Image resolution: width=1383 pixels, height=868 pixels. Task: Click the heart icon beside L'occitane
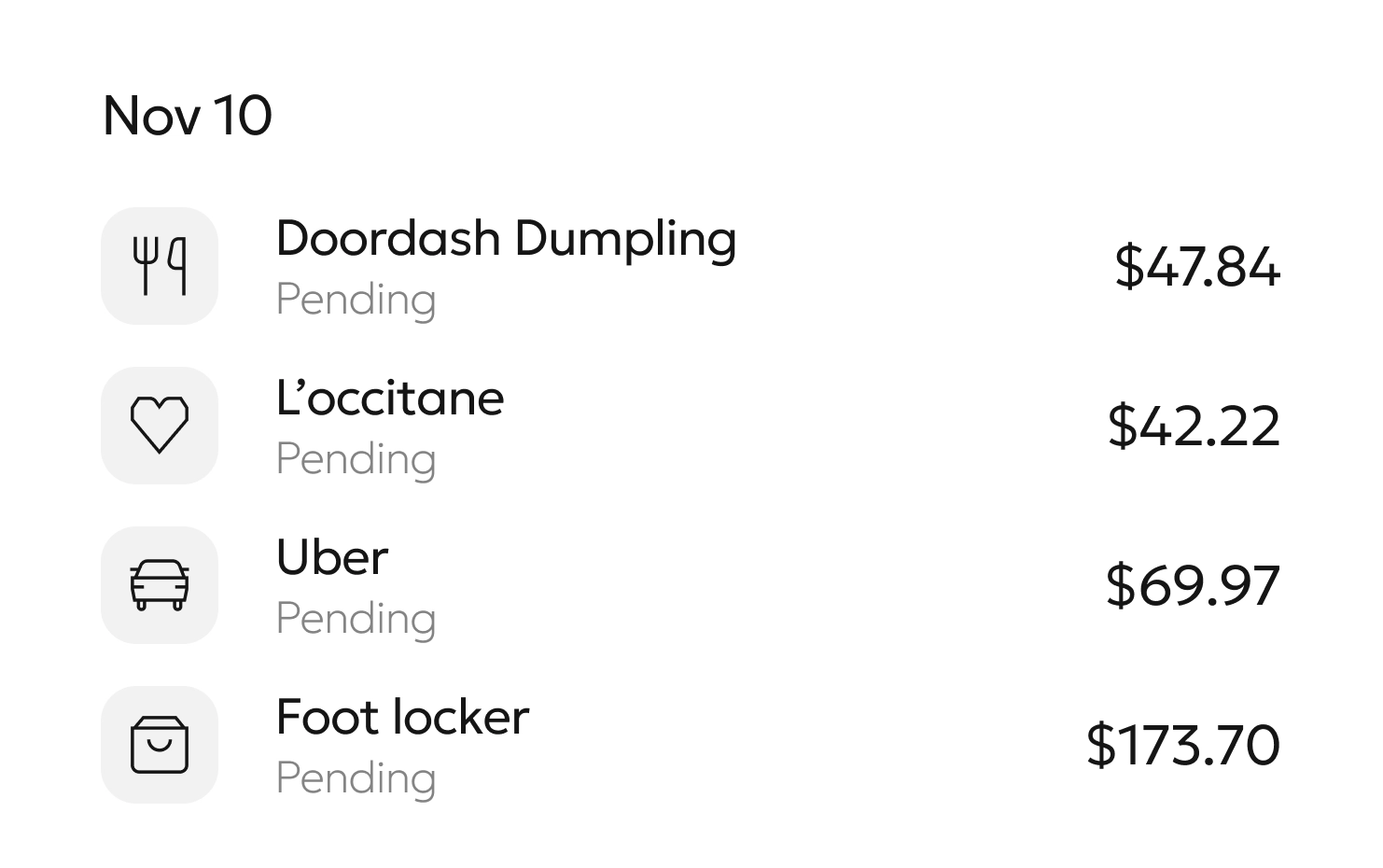160,426
